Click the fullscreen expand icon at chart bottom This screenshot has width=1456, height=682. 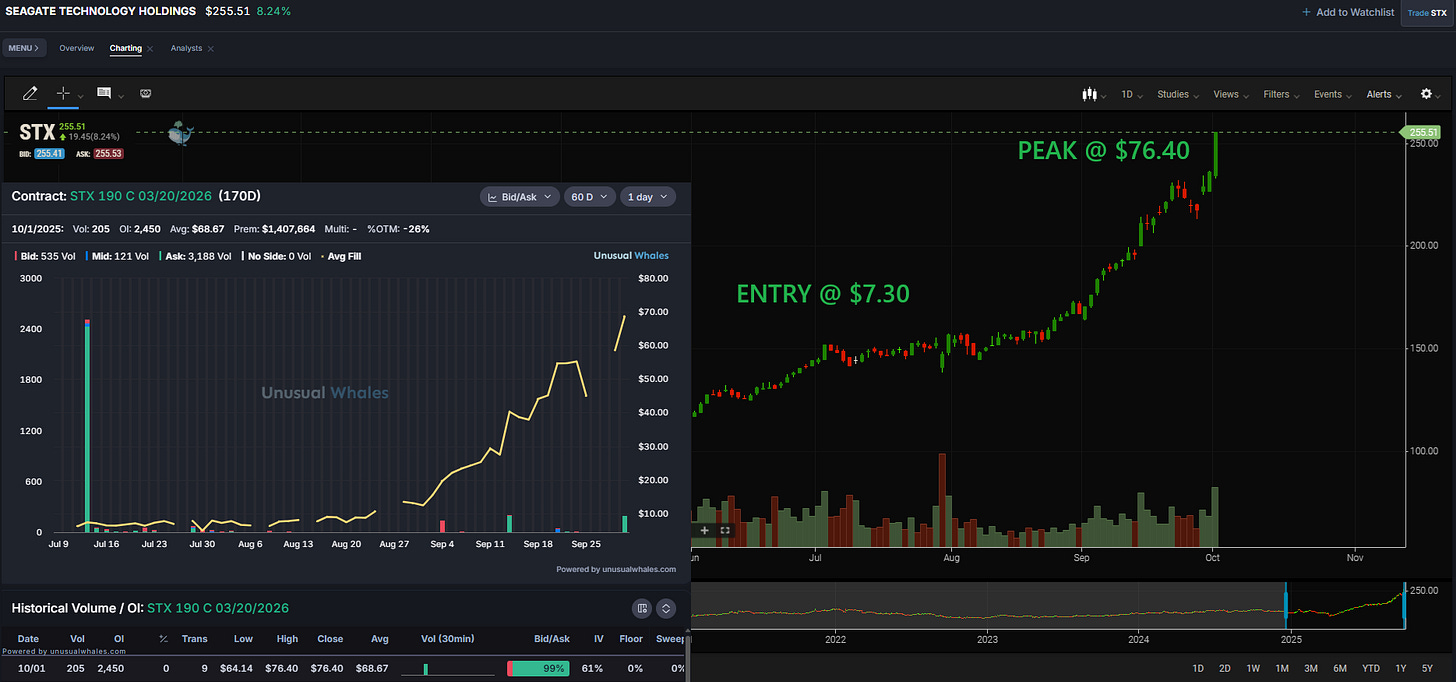tap(725, 530)
